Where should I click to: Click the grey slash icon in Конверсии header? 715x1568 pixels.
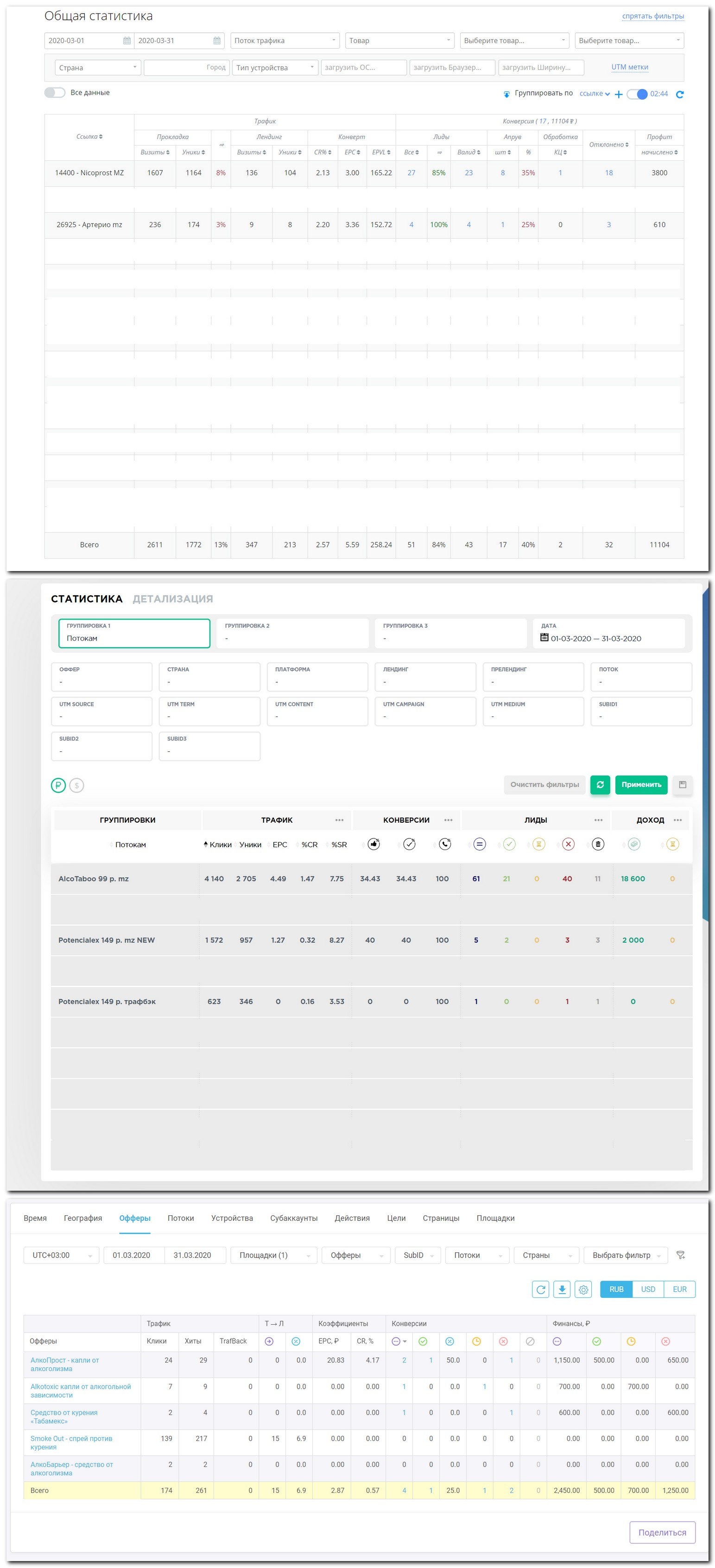[530, 1341]
